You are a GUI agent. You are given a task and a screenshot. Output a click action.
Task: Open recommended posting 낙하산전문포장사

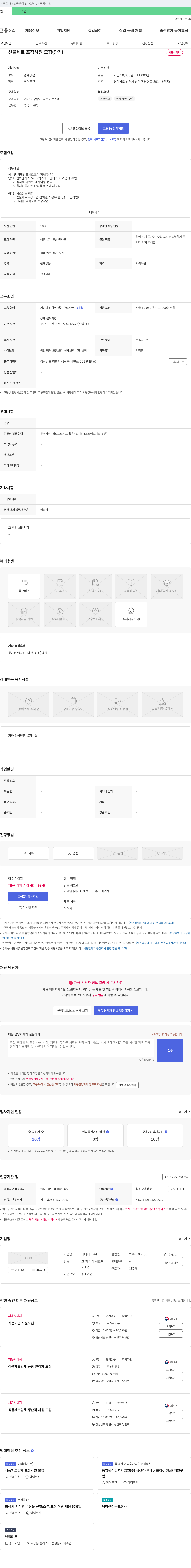click(114, 1507)
